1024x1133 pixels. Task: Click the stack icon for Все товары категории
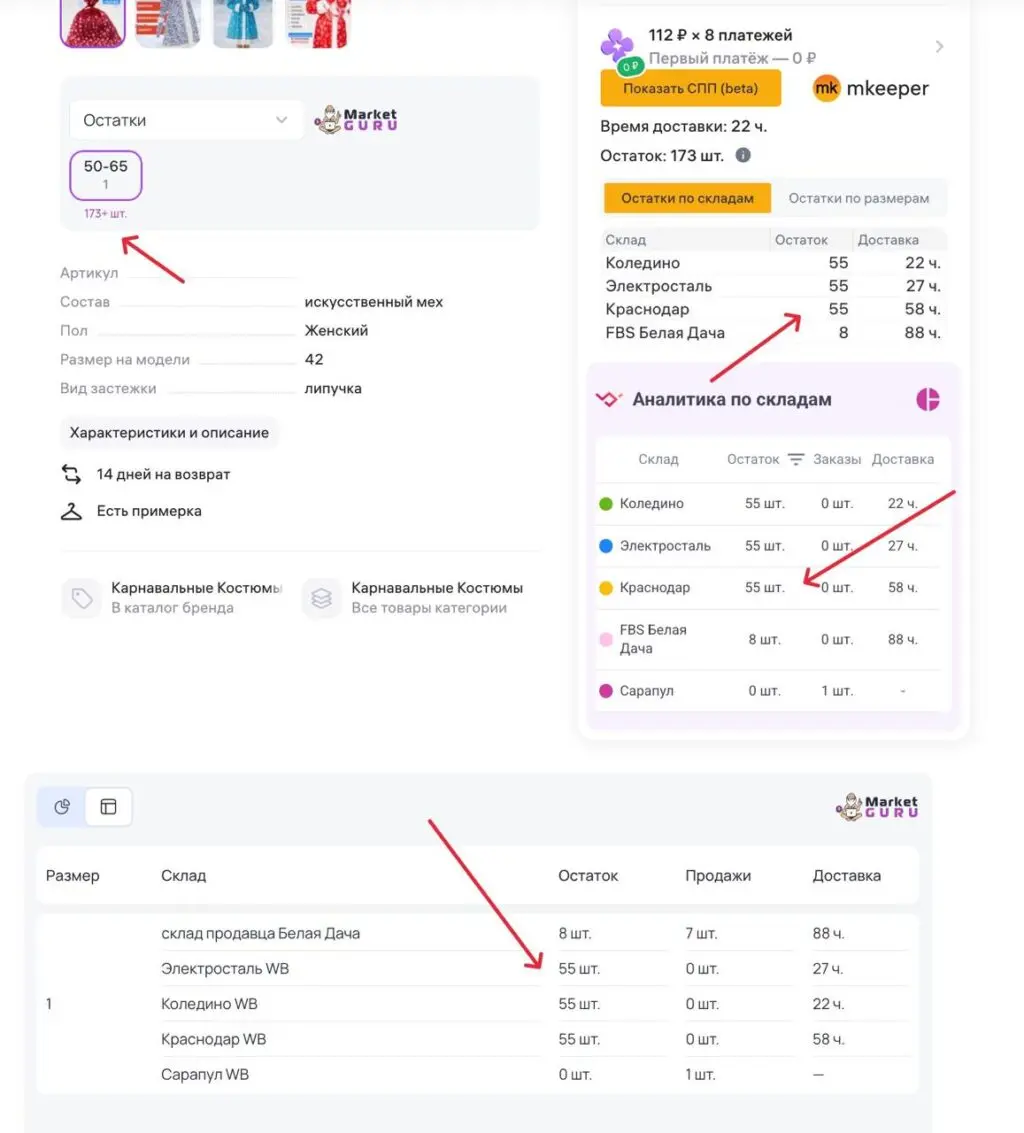pyautogui.click(x=322, y=598)
